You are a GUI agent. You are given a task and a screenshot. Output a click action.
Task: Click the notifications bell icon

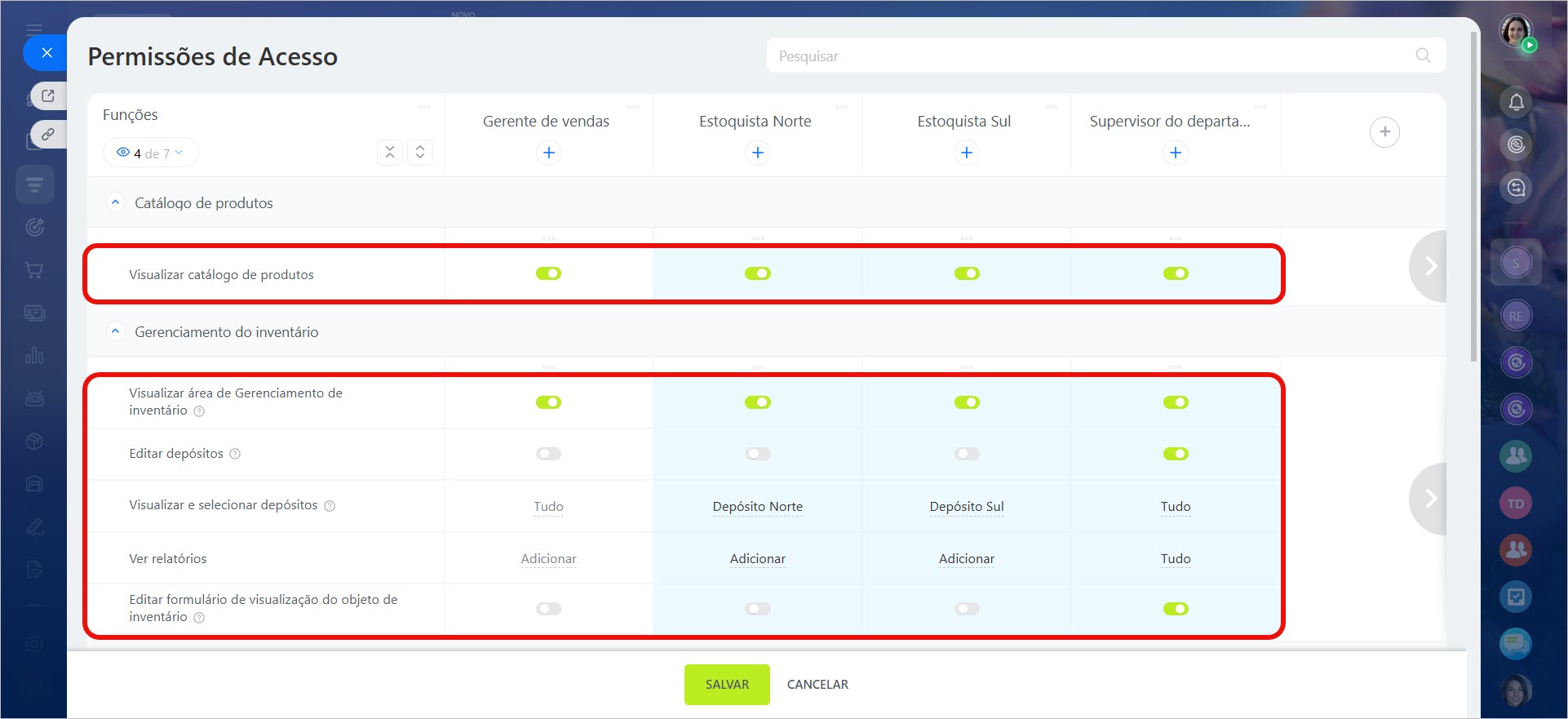point(1516,102)
